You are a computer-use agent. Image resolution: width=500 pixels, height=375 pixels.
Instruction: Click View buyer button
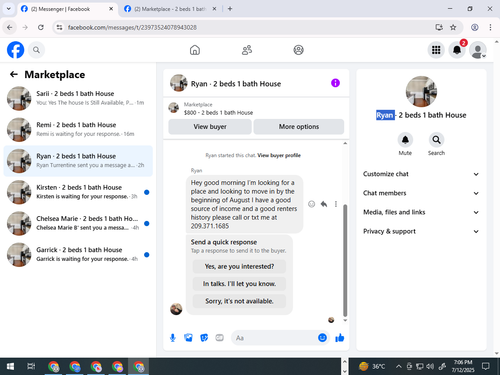tap(210, 127)
